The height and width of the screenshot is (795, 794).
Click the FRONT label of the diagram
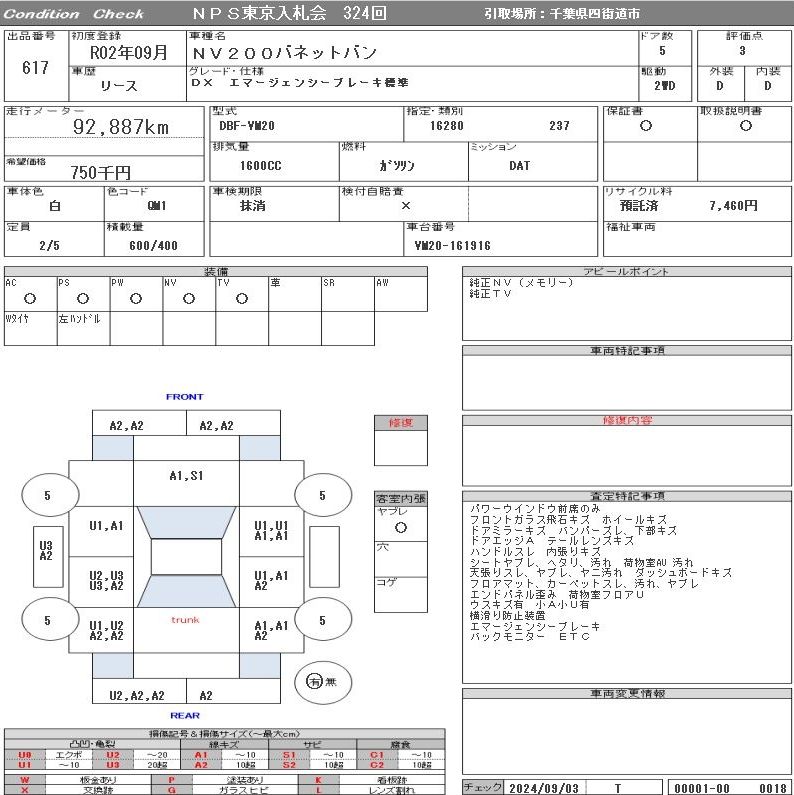(x=185, y=397)
